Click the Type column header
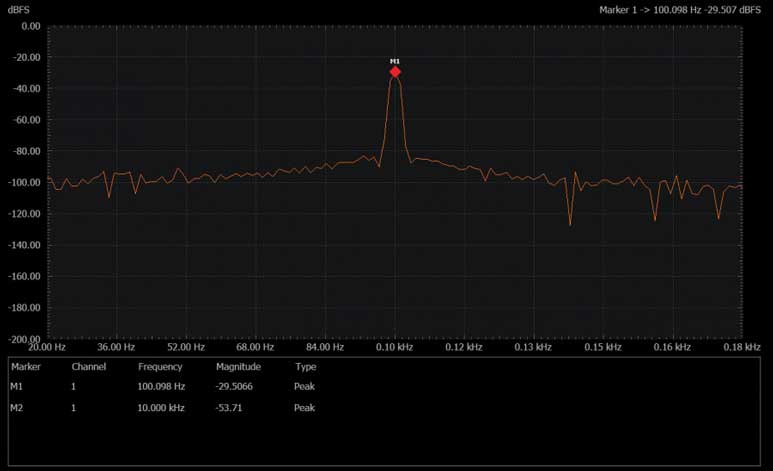 click(305, 367)
